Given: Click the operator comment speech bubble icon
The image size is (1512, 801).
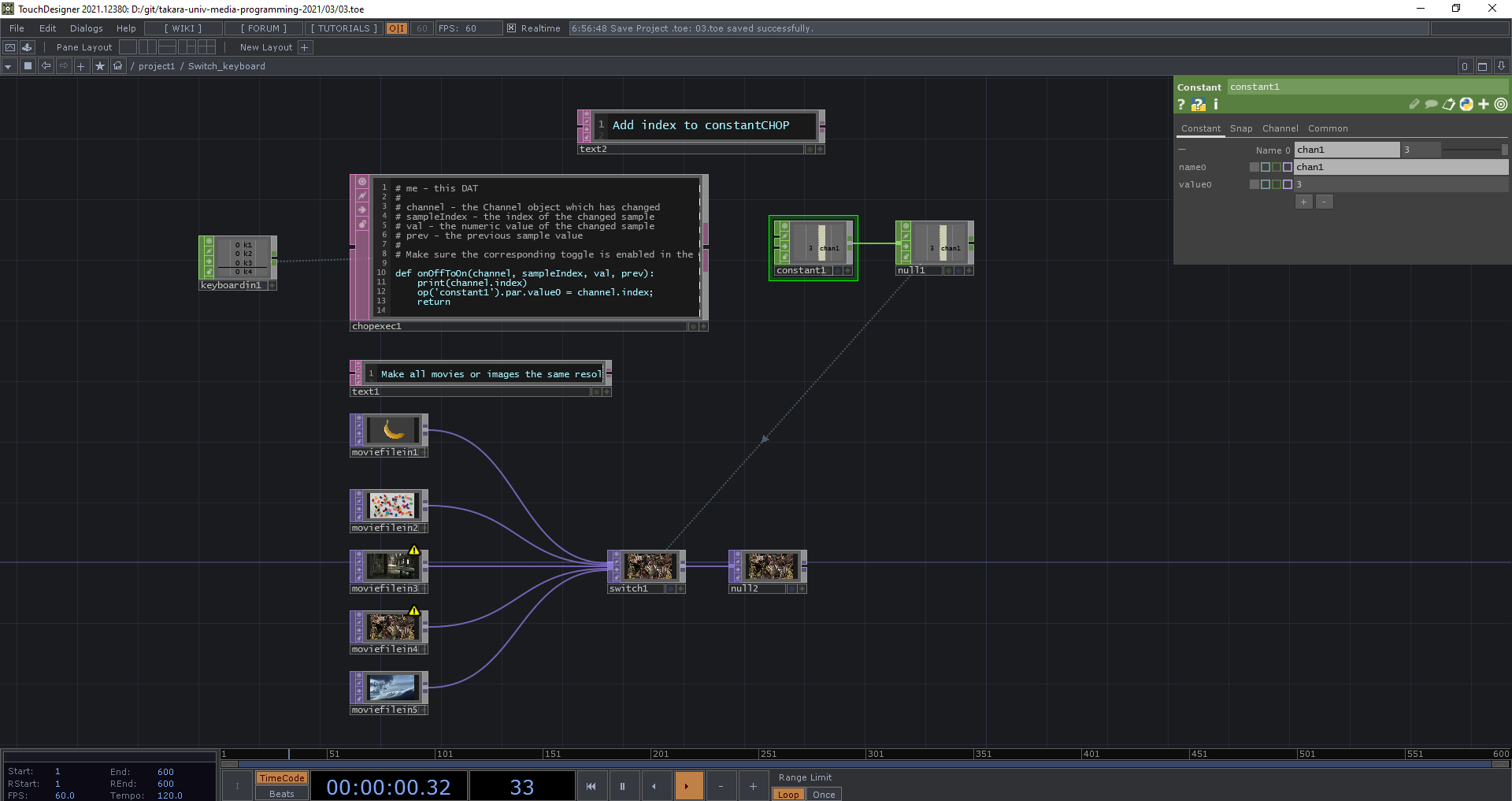Looking at the screenshot, I should [x=1431, y=104].
